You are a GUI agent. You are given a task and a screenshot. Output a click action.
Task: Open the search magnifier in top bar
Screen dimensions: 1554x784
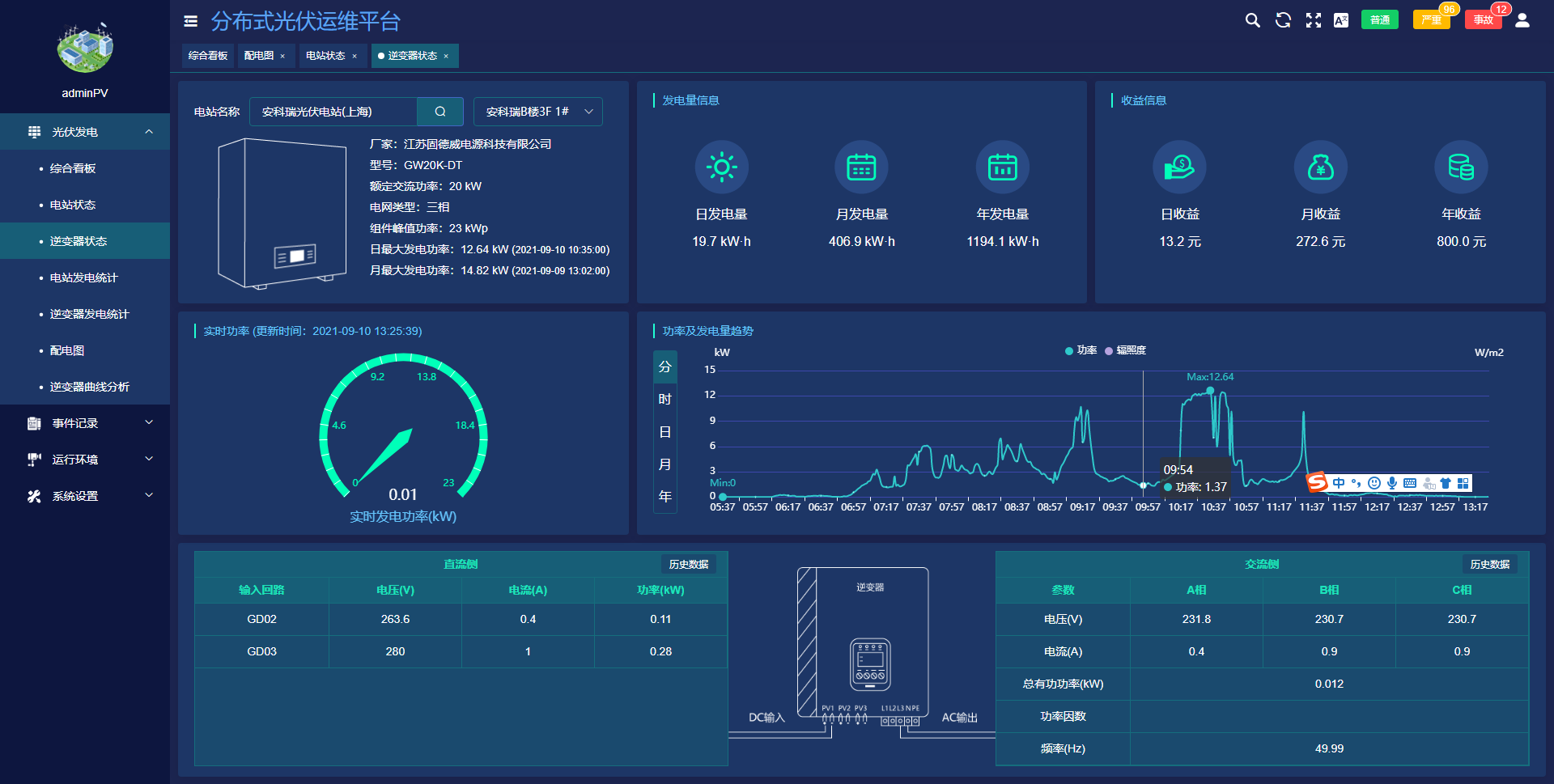point(1252,20)
